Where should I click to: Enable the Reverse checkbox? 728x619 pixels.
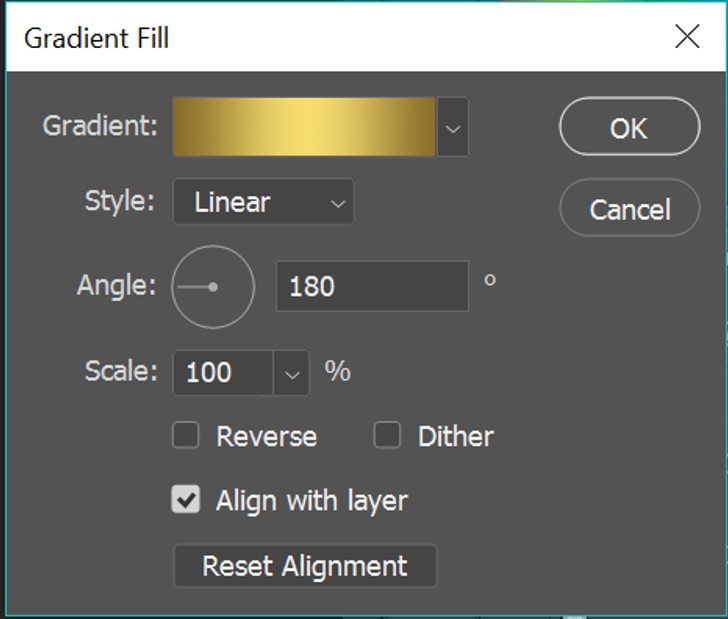(187, 436)
